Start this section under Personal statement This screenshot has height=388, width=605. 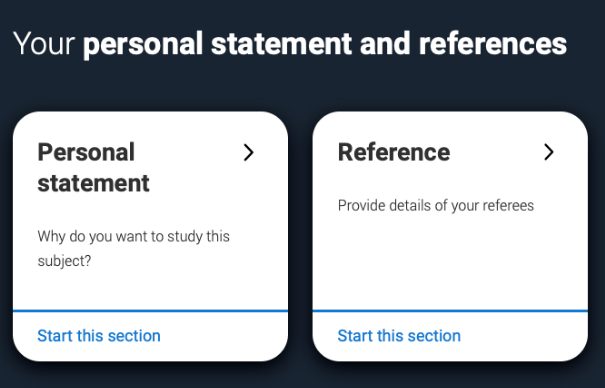point(99,336)
